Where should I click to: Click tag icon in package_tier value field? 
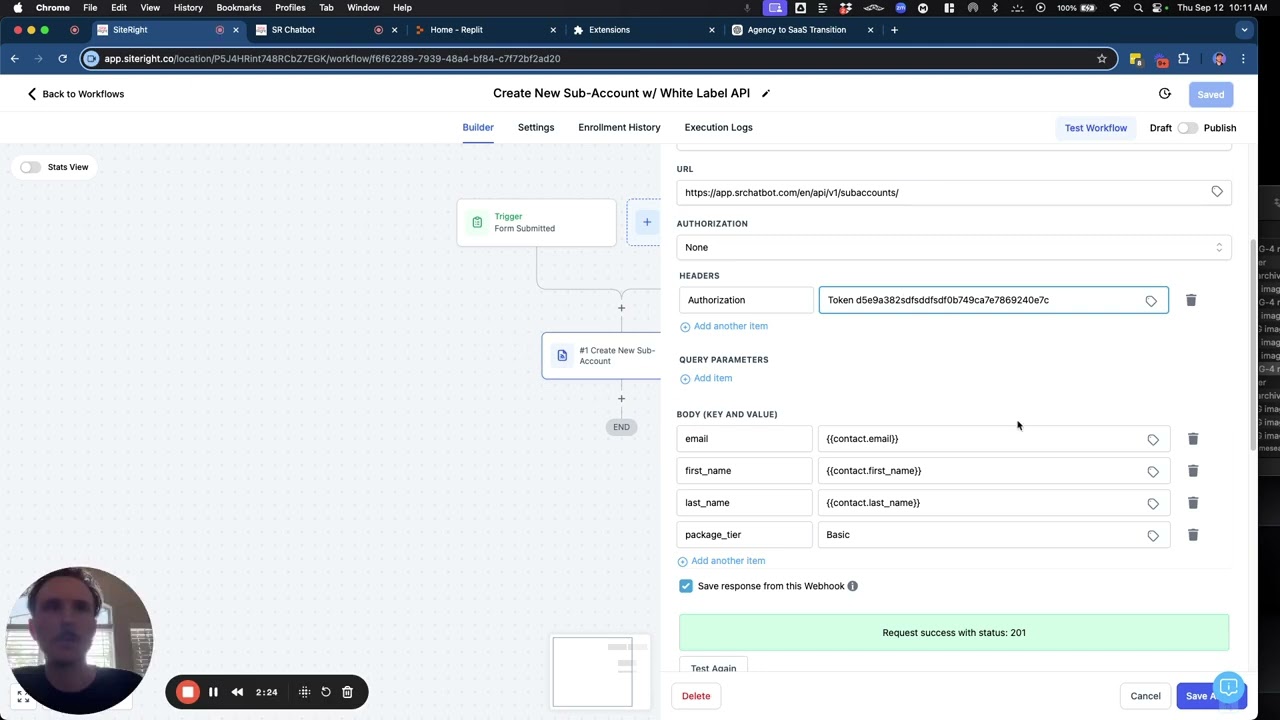point(1153,536)
